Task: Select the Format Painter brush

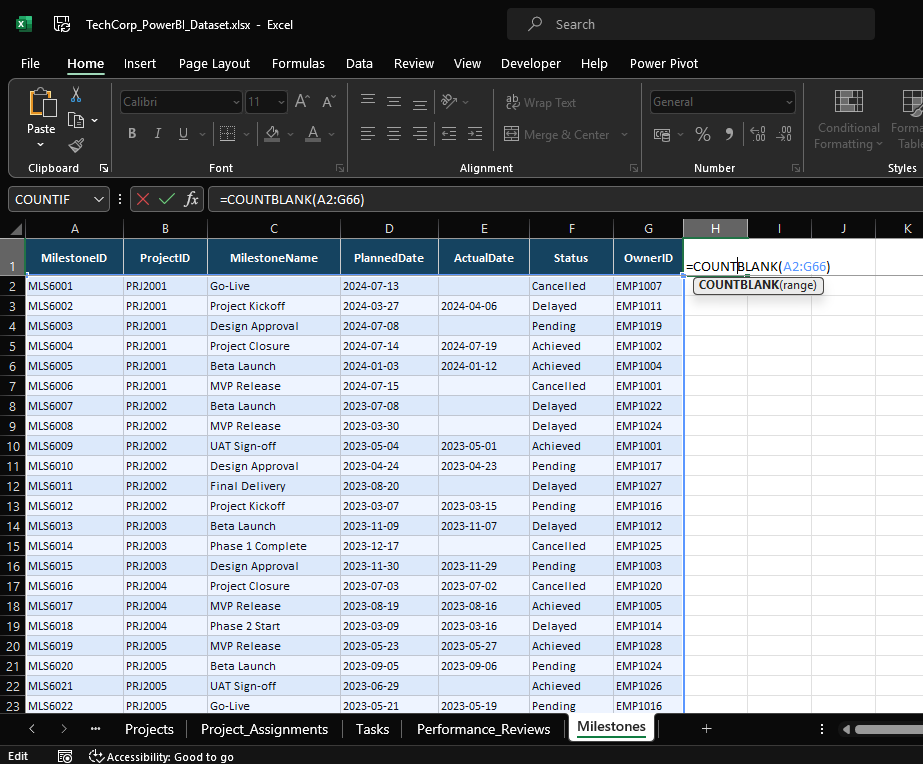Action: (76, 145)
